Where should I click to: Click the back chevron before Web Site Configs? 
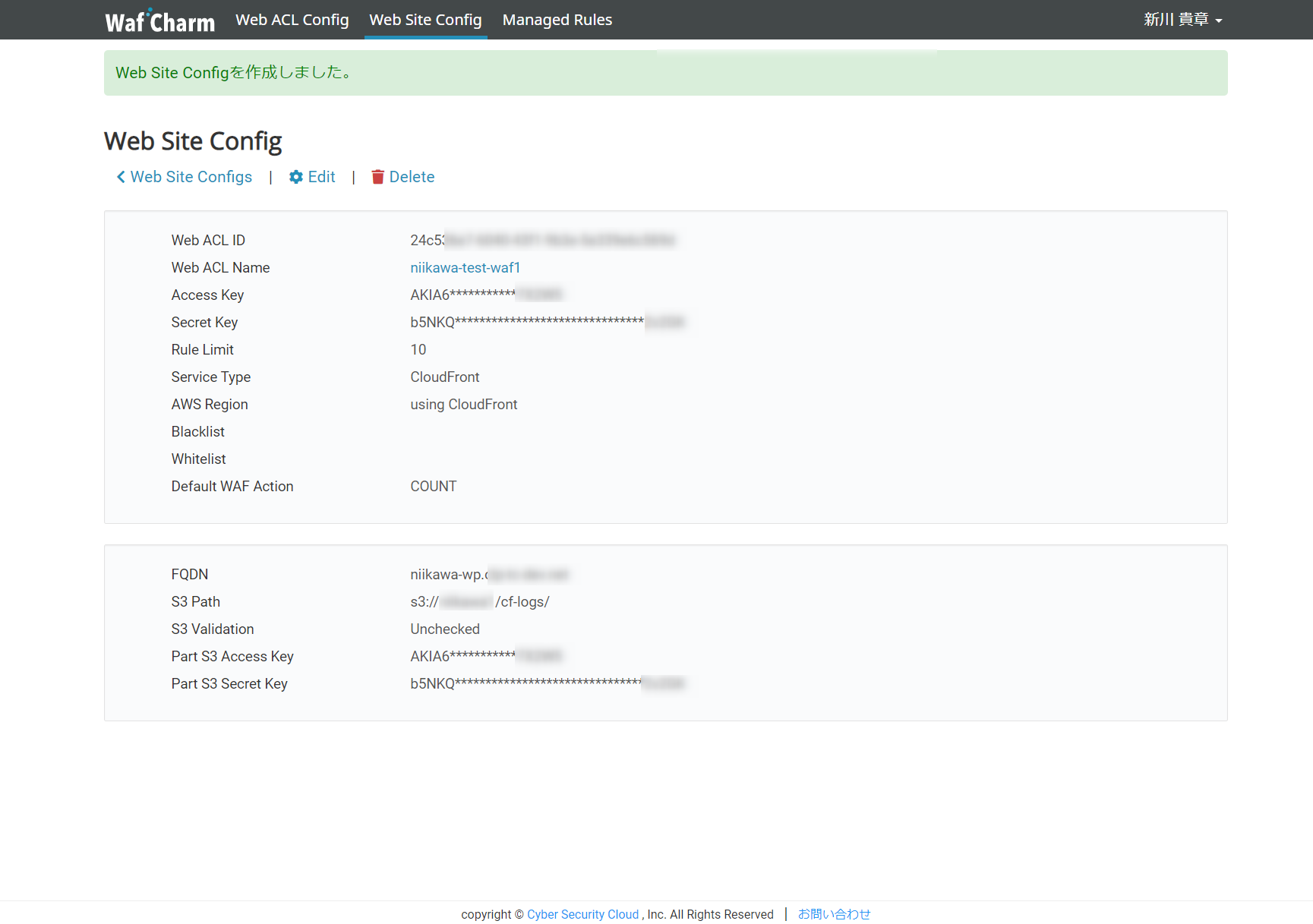(x=121, y=176)
